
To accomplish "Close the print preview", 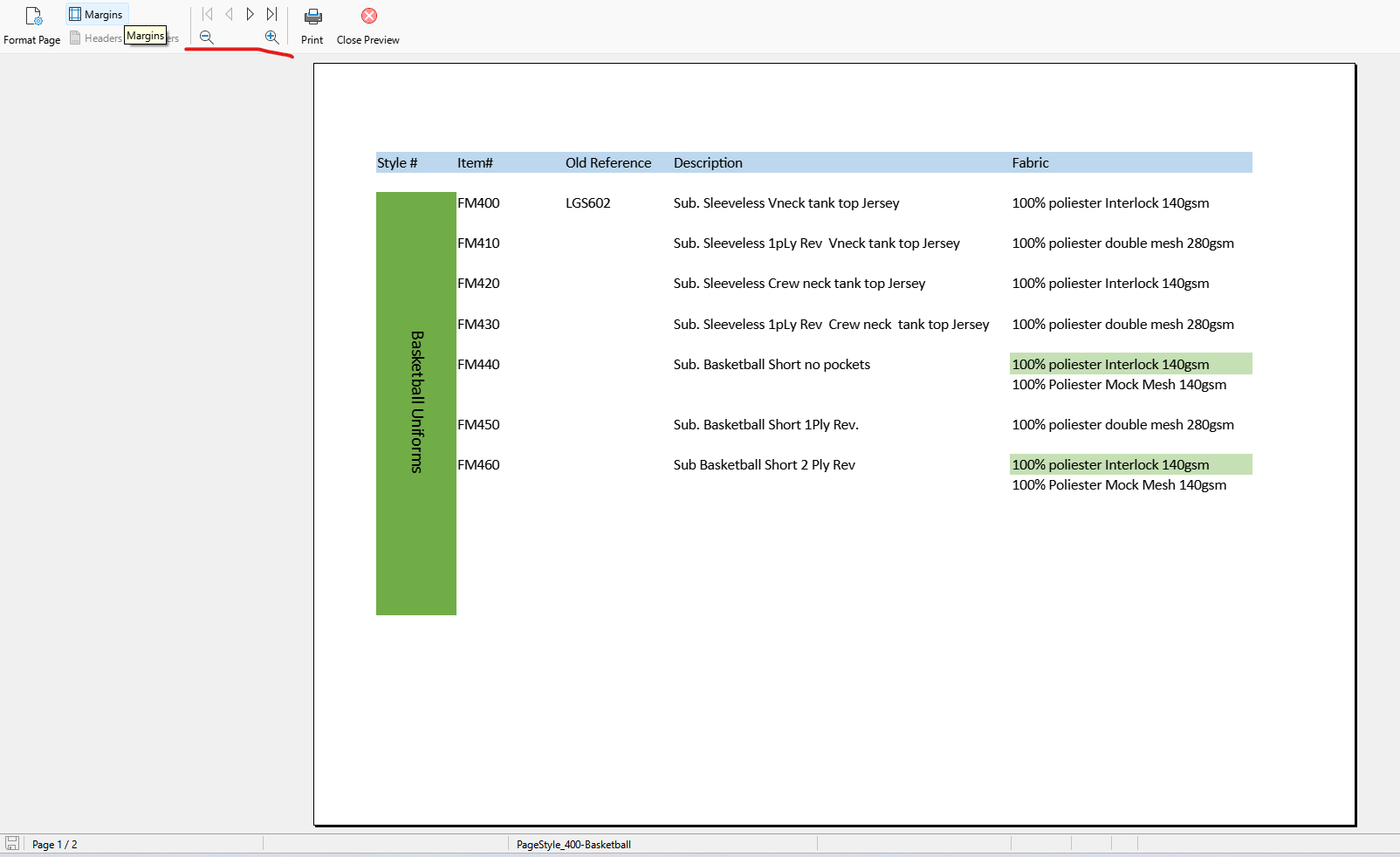I will (368, 25).
